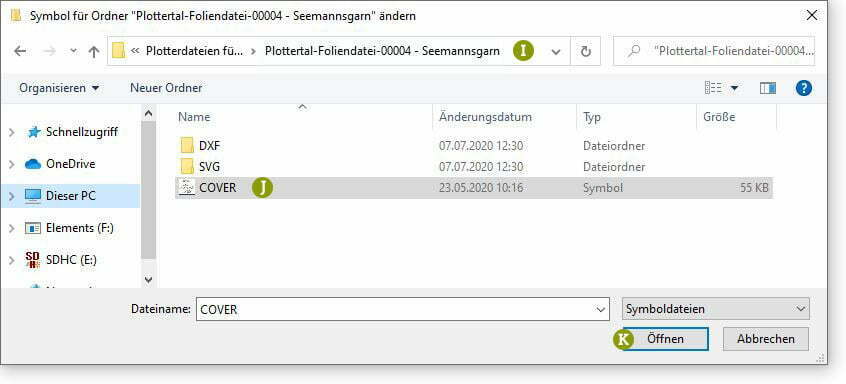This screenshot has height=384, width=846.
Task: Click the Öffnen button
Action: (665, 339)
